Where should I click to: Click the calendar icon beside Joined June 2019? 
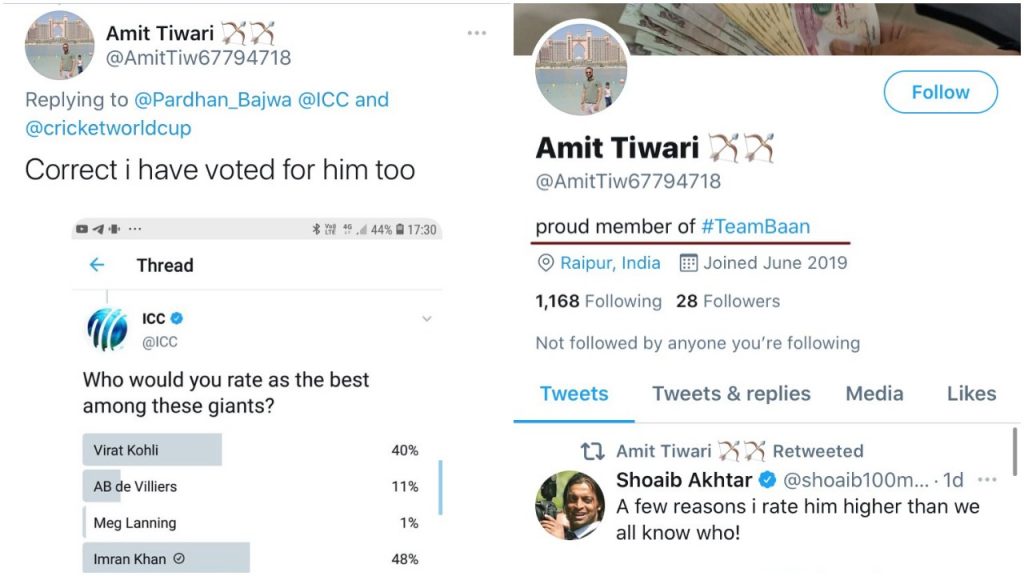point(688,263)
